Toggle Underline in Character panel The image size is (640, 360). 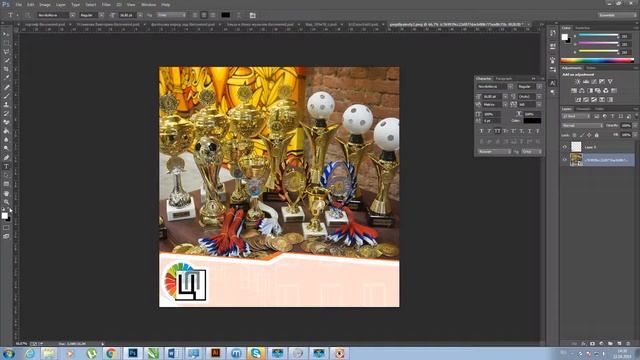click(529, 131)
